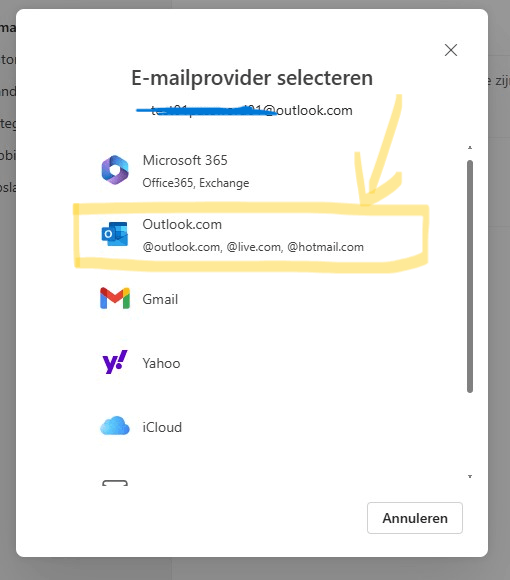Screen dimensions: 510x580
Task: Select the Microsoft 365 provider label
Action: click(x=185, y=160)
